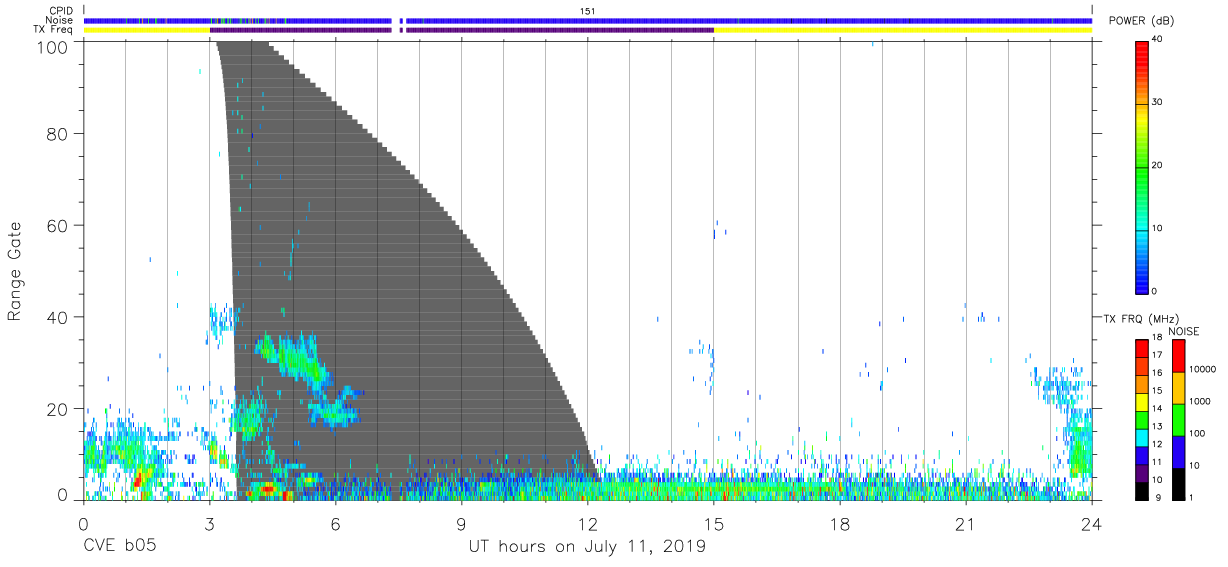
Task: Click the 'CVE b05' radar beam label
Action: 119,547
